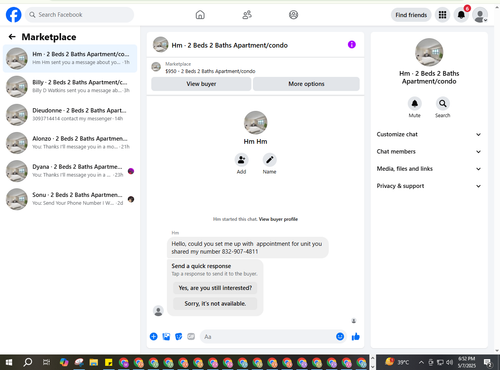The image size is (500, 370).
Task: Open the account profile menu
Action: coord(480,15)
